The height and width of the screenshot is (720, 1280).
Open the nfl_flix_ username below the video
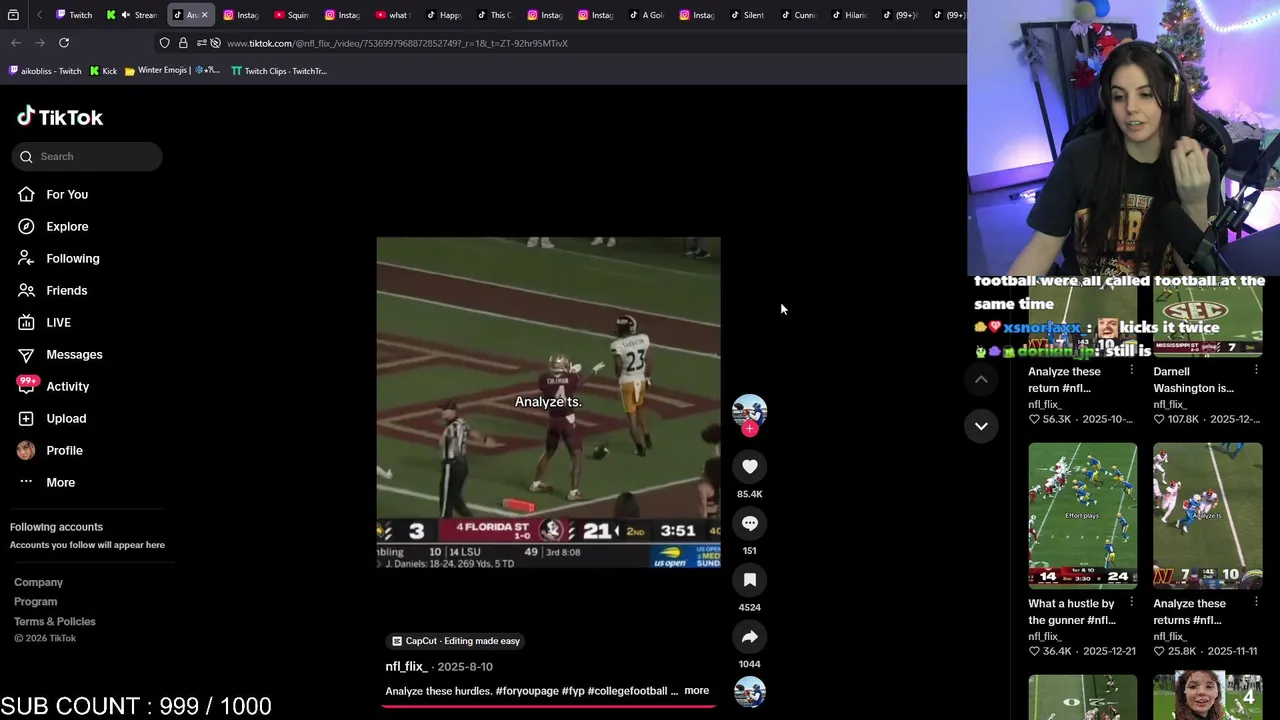tap(406, 667)
